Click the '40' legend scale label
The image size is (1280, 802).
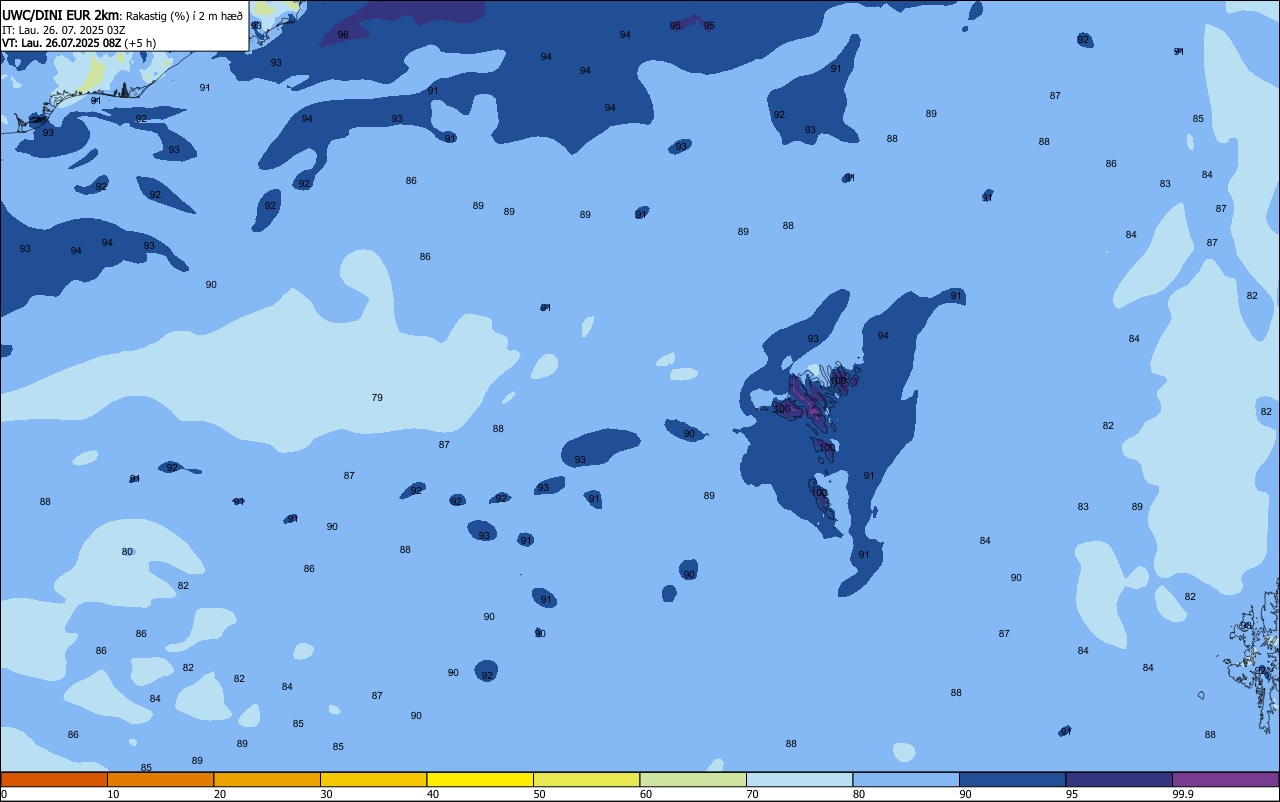pyautogui.click(x=433, y=794)
